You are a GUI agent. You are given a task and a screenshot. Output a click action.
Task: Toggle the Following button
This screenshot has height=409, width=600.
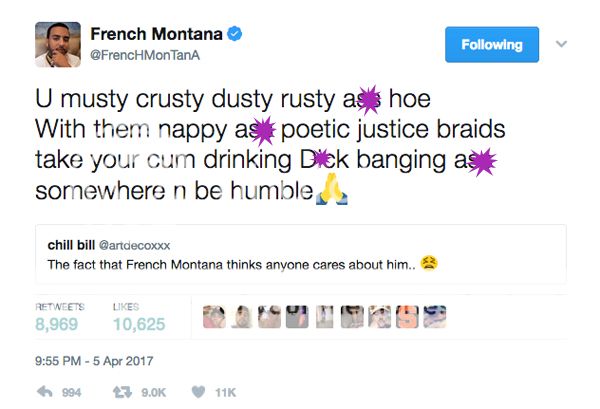(x=492, y=45)
